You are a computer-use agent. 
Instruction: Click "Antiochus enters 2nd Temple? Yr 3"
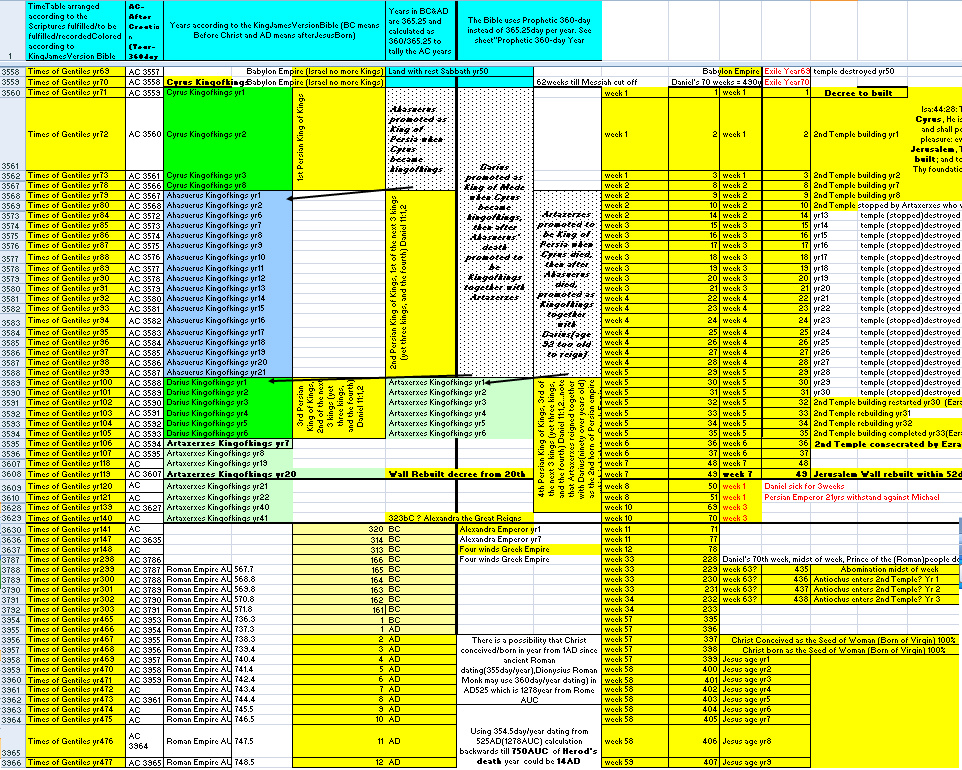point(885,599)
